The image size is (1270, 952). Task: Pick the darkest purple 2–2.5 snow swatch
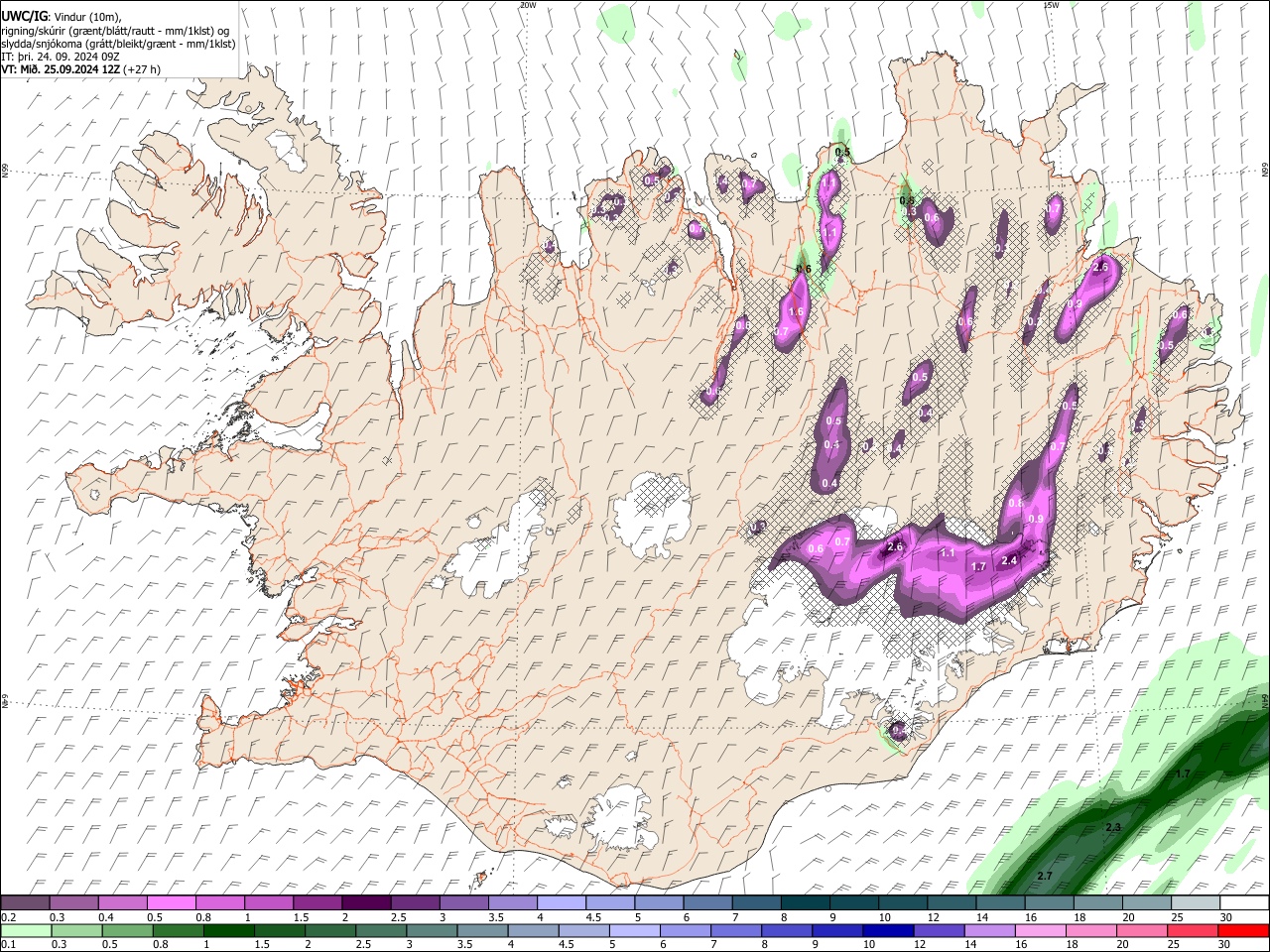tap(366, 903)
